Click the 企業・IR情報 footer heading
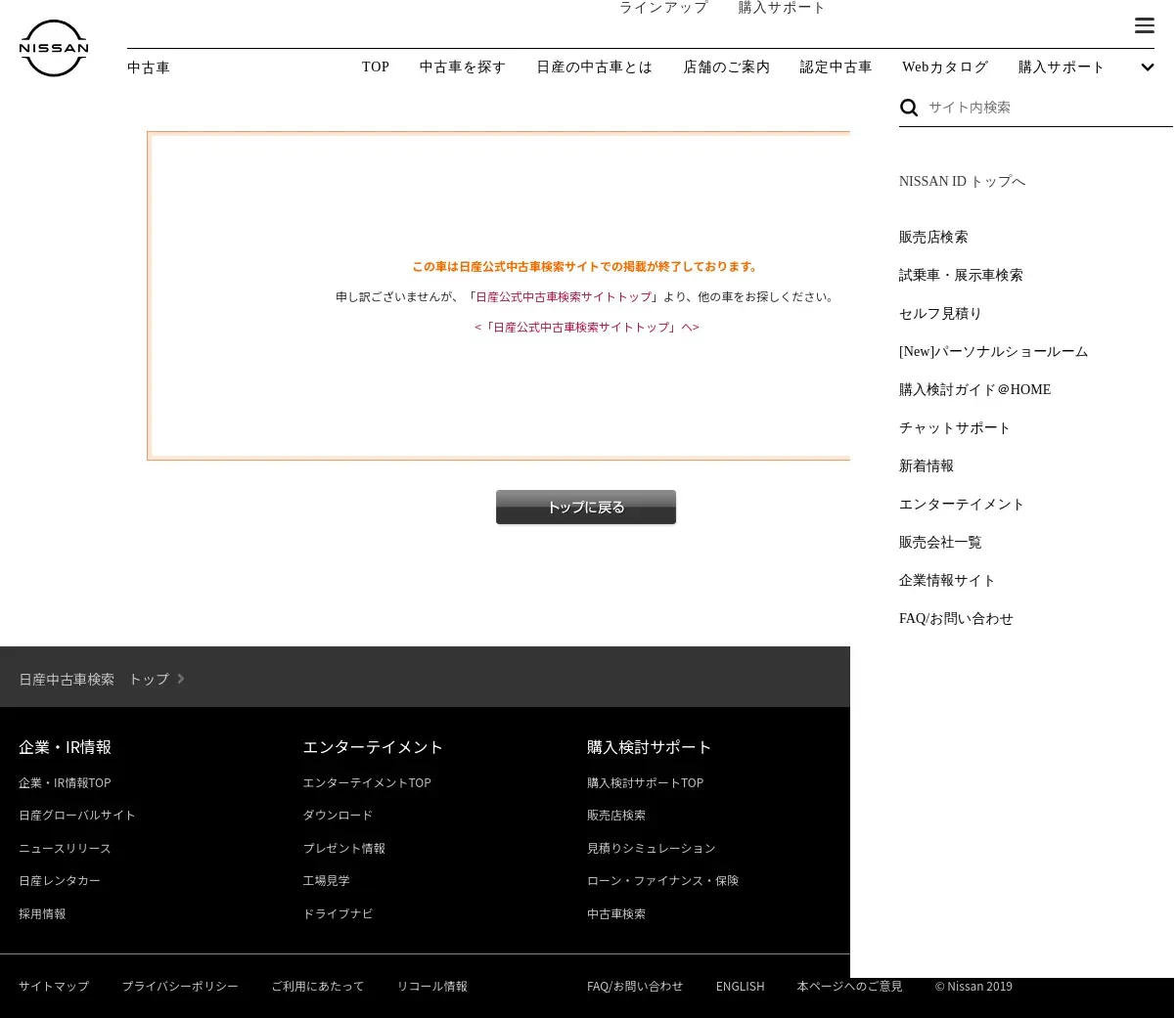Image resolution: width=1176 pixels, height=1018 pixels. pyautogui.click(x=65, y=747)
